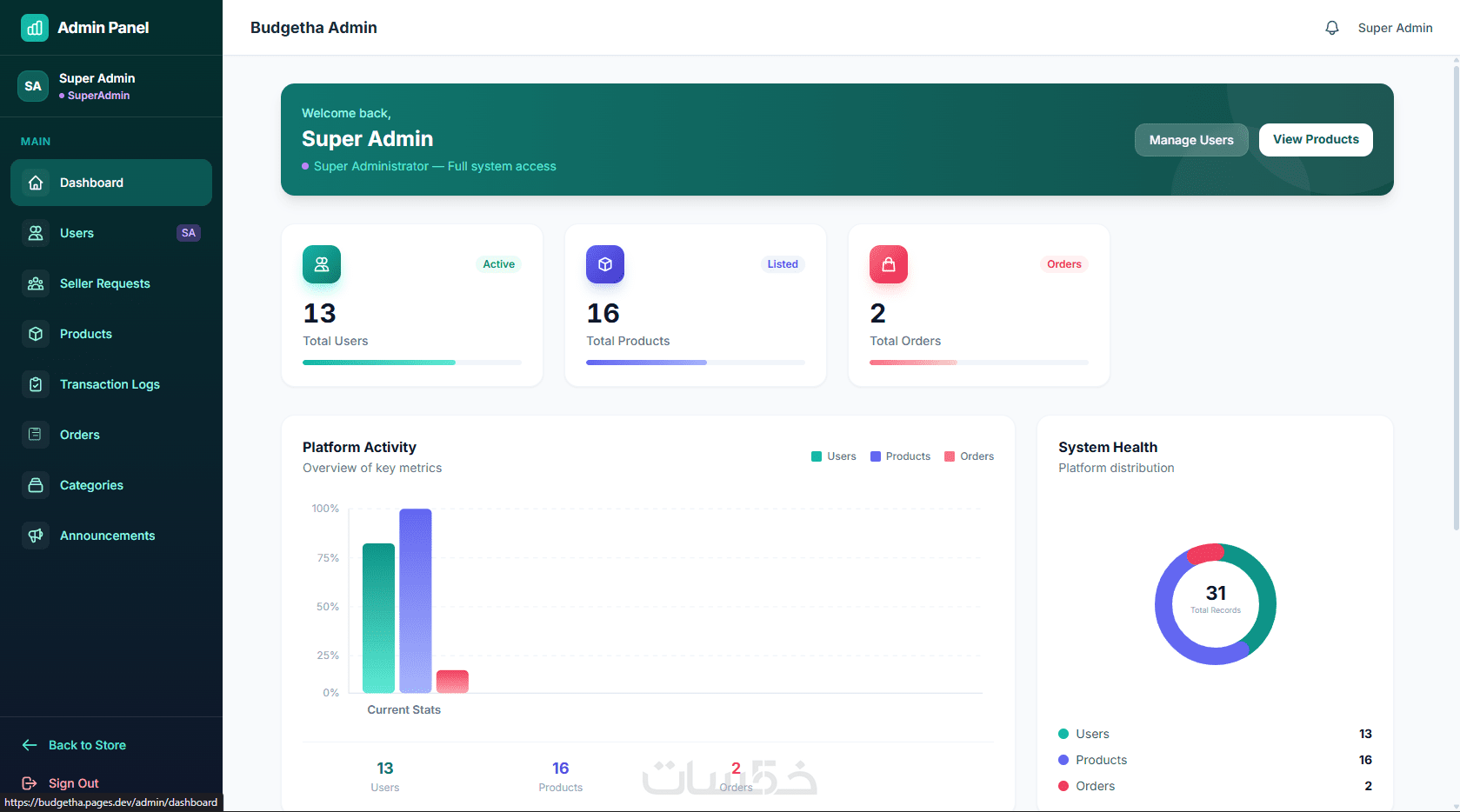Click the Total Products box icon

click(605, 264)
